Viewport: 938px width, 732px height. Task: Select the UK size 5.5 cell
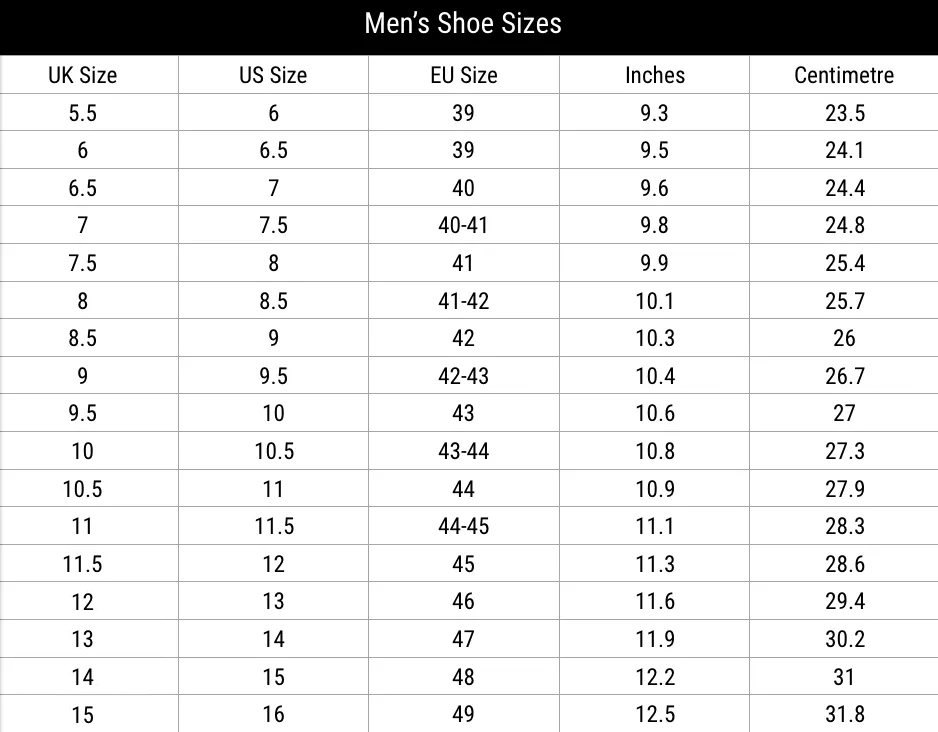click(83, 113)
